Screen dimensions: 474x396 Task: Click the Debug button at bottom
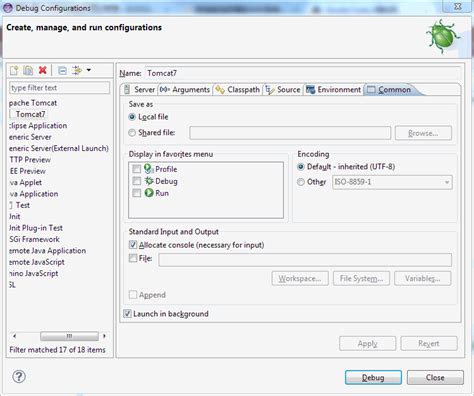(x=373, y=377)
